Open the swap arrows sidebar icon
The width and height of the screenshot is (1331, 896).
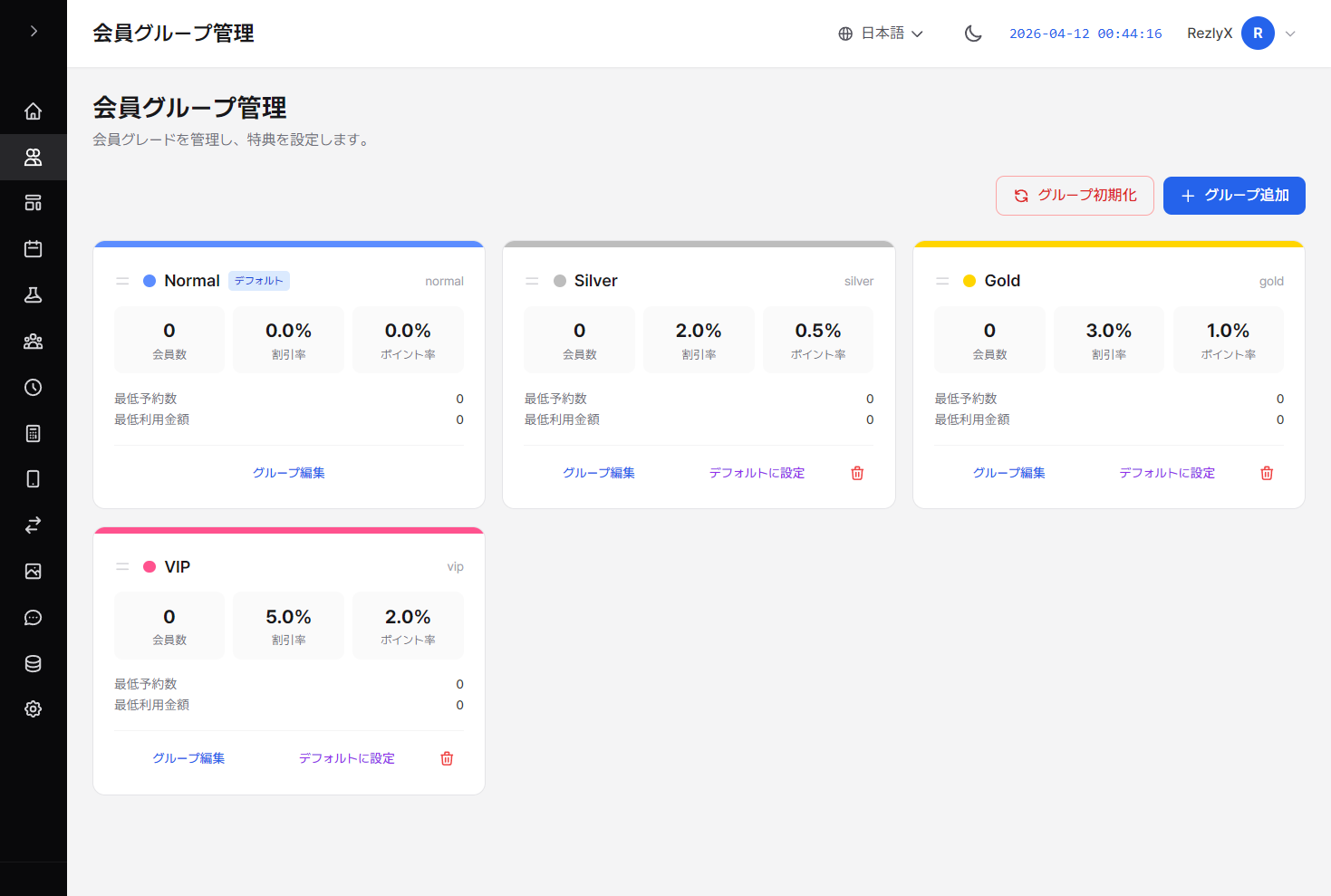(34, 525)
